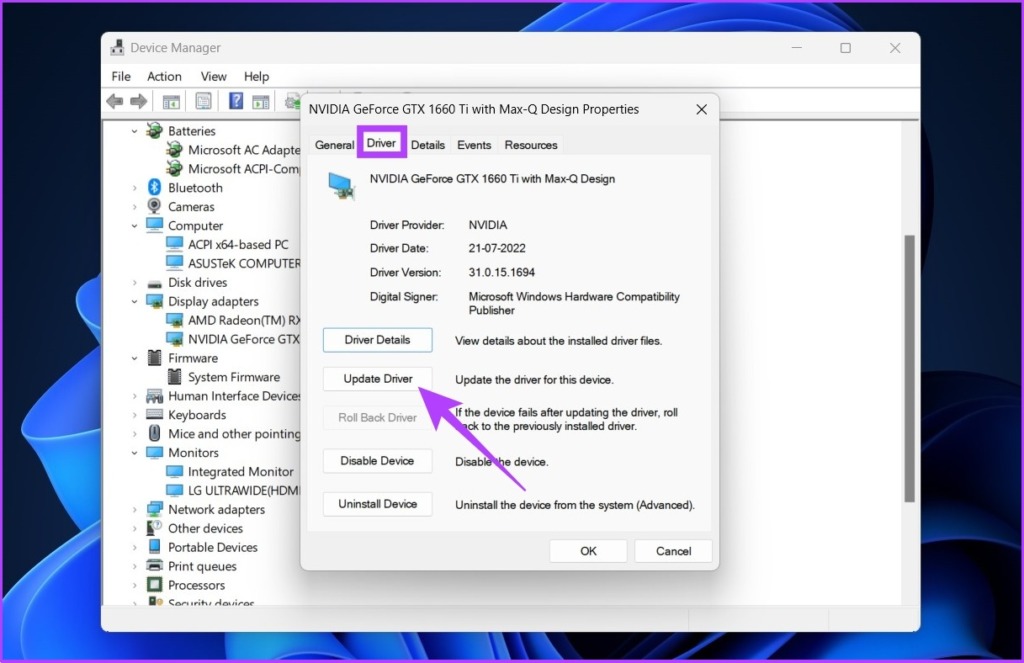Collapse the Batteries tree node

tap(135, 131)
